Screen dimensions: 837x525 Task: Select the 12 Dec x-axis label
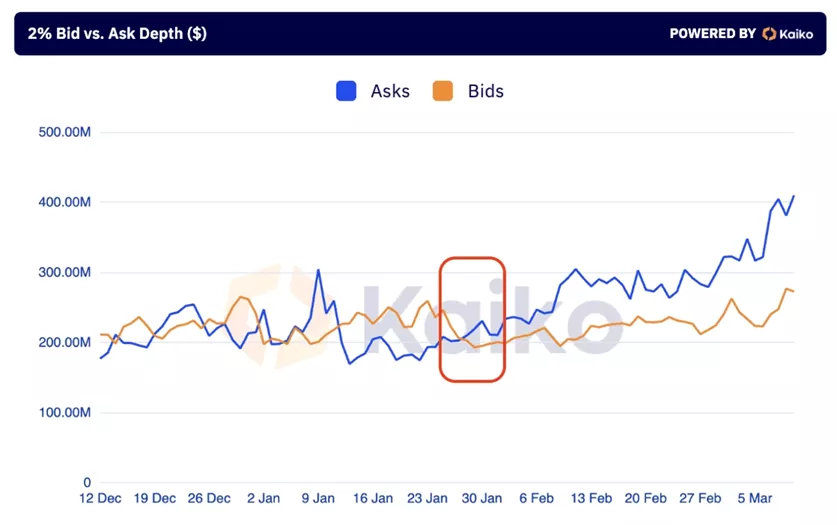coord(101,498)
